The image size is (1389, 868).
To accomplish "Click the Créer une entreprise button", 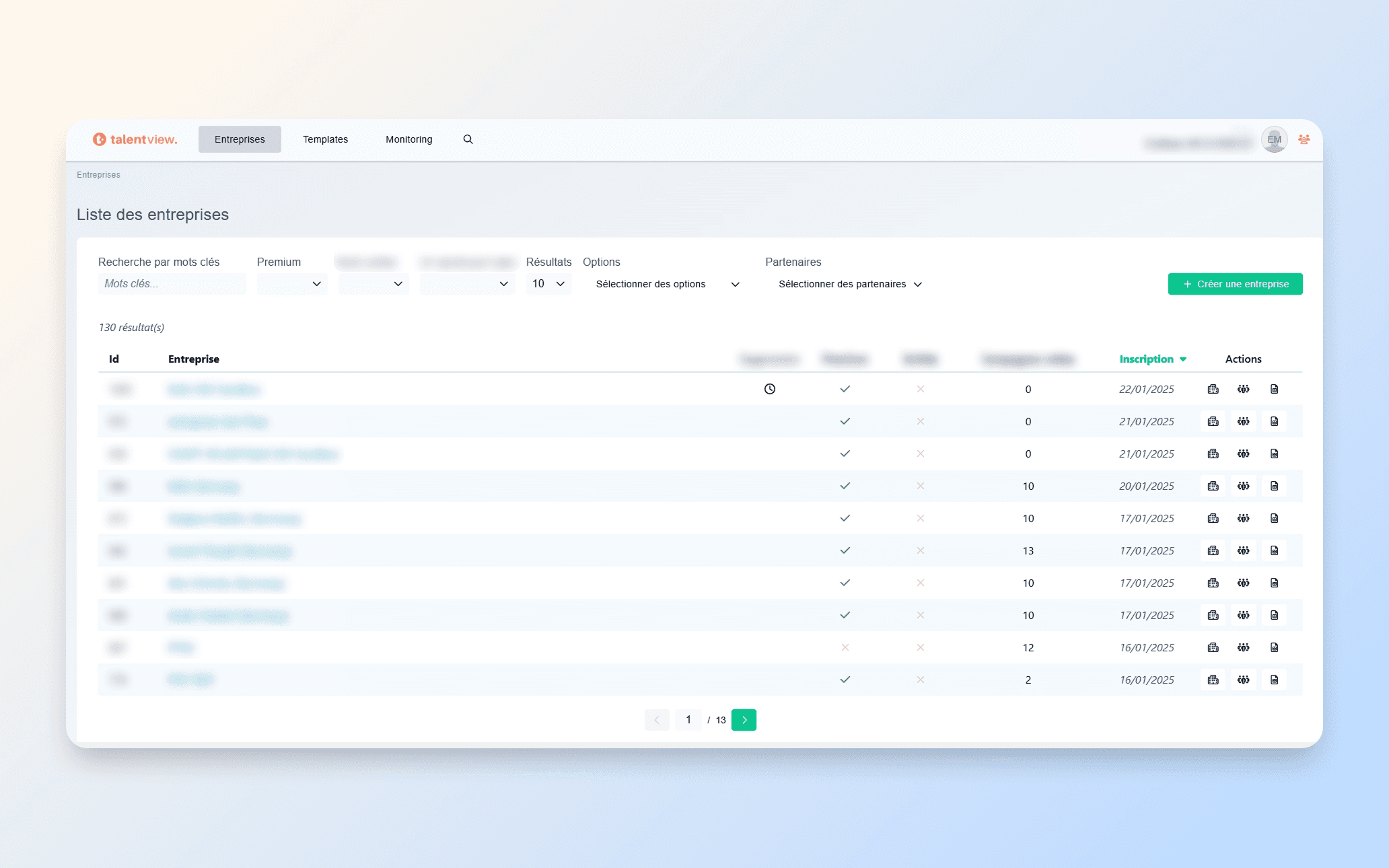I will 1235,284.
